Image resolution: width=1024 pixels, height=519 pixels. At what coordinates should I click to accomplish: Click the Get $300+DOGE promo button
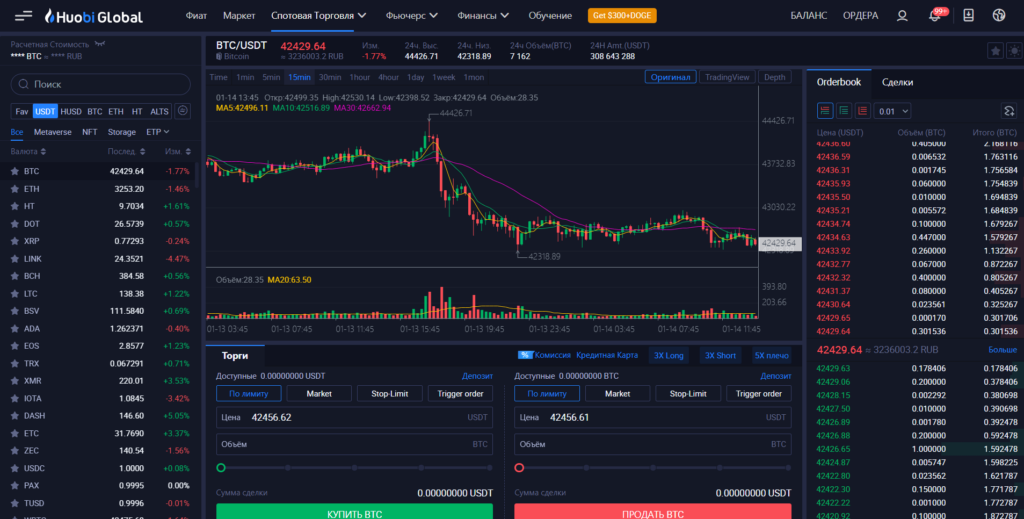click(622, 16)
